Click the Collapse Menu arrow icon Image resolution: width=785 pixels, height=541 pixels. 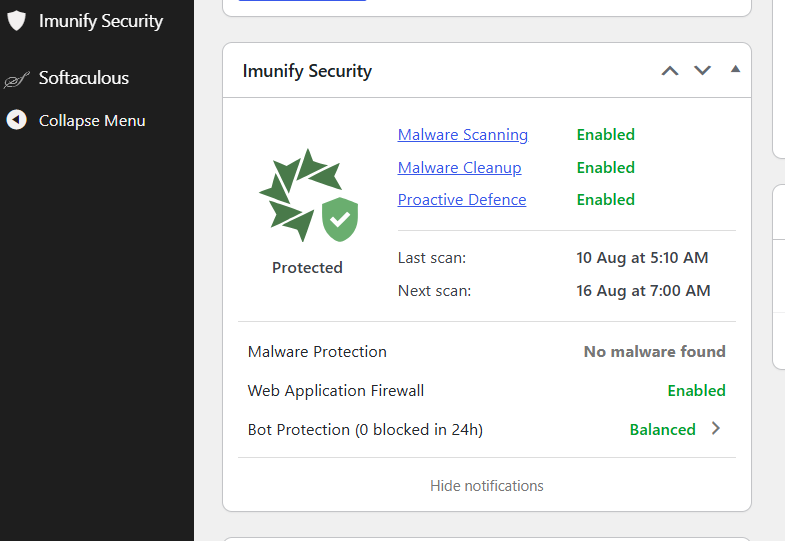(x=17, y=120)
